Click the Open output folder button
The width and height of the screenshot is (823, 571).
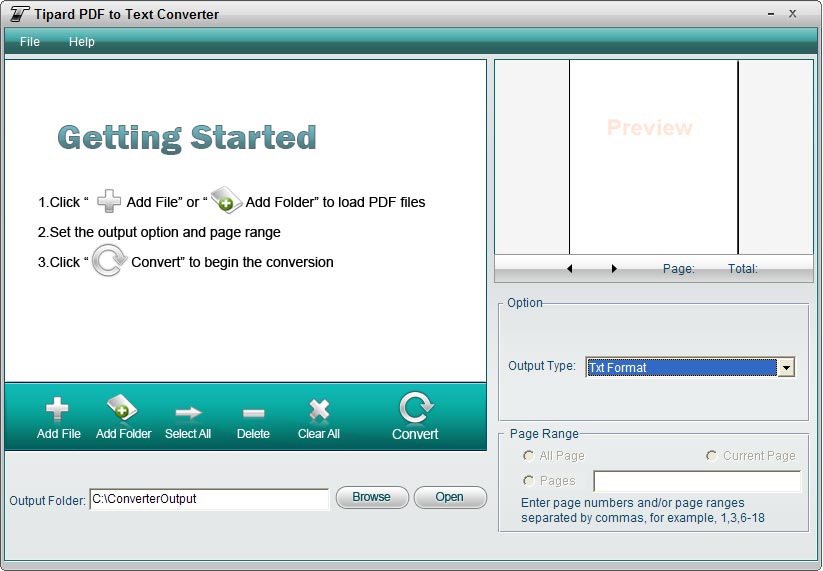pos(450,497)
